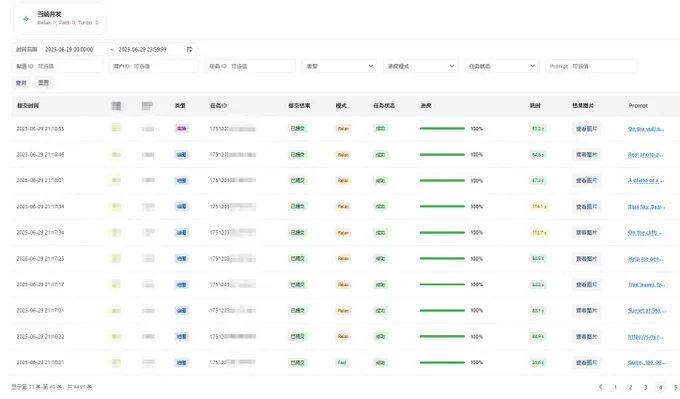Go to page 5
This screenshot has height=399, width=680.
pos(675,387)
